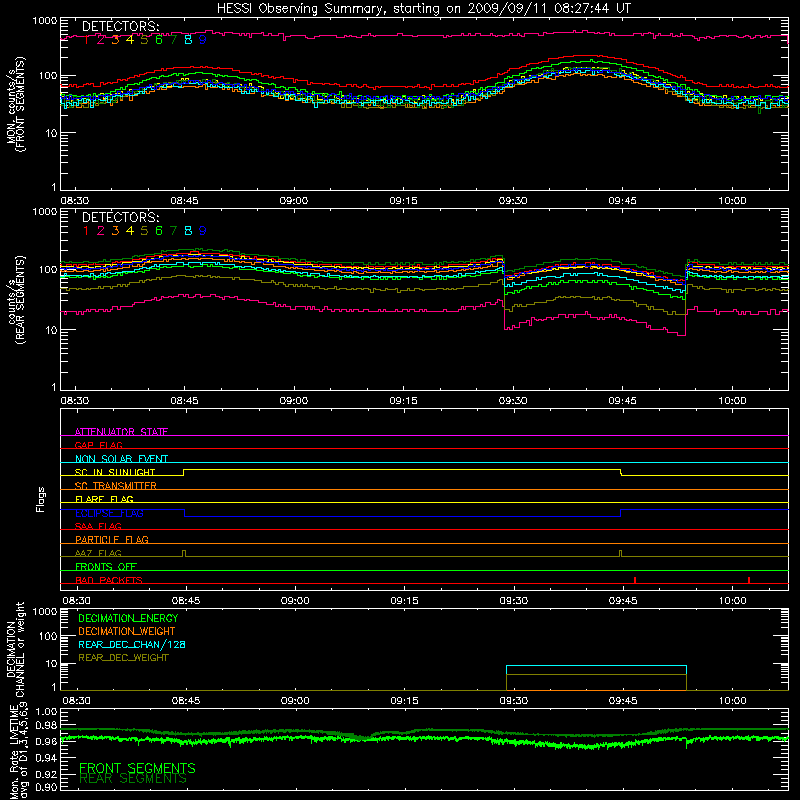800x800 pixels.
Task: Click detector number 6 in front segments legend
Action: 159,40
